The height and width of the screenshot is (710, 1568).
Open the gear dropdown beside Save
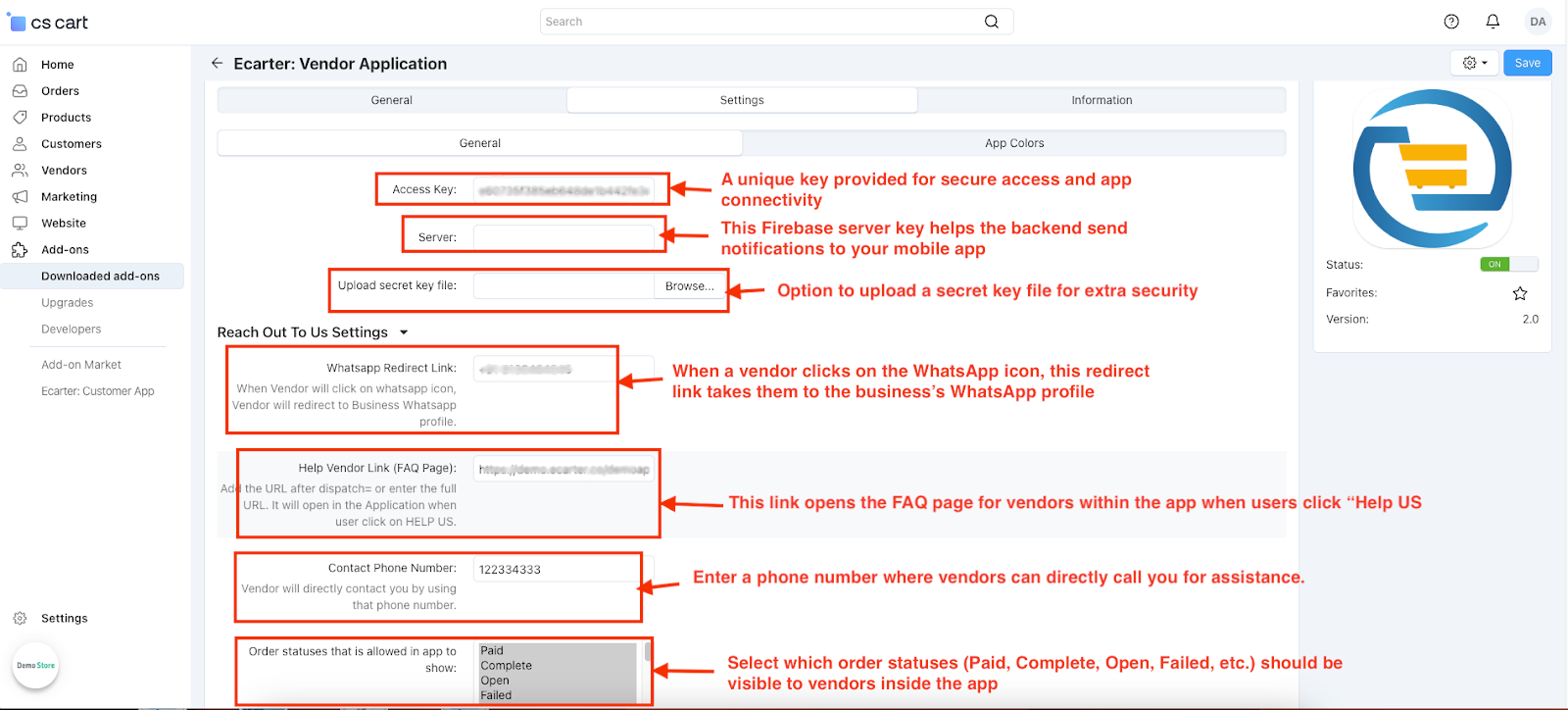coord(1474,63)
